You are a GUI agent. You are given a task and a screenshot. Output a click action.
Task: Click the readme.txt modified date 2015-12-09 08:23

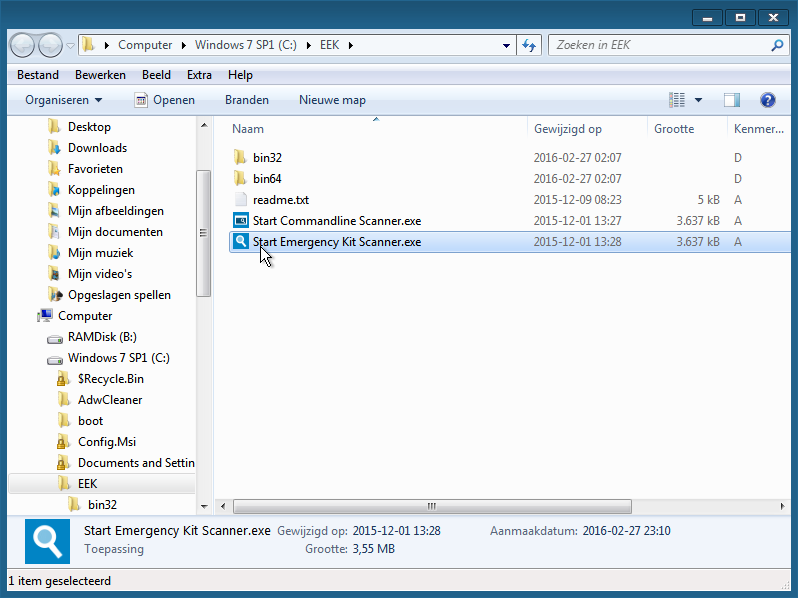click(x=577, y=200)
